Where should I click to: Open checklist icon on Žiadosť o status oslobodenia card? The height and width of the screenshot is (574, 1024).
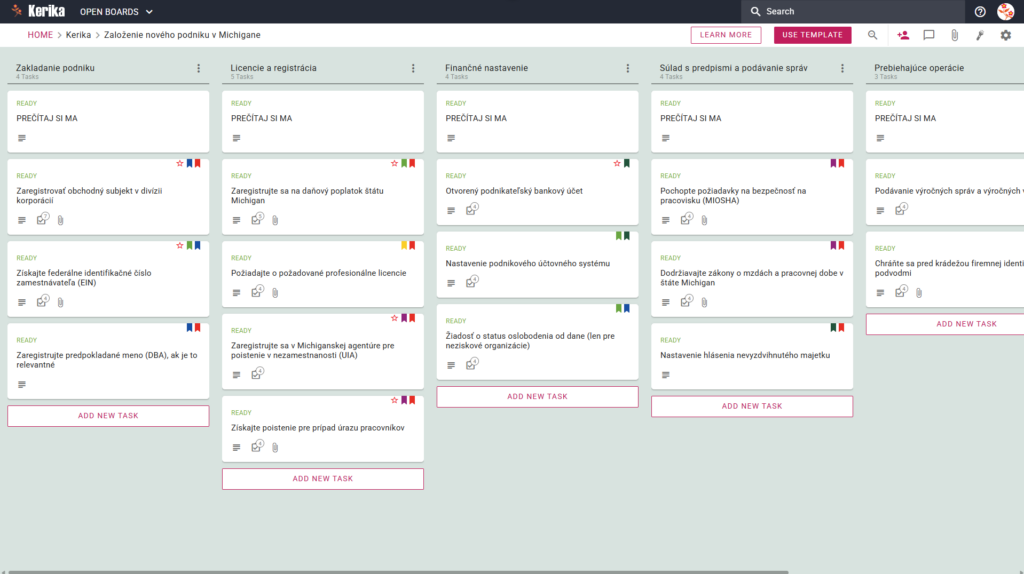(472, 364)
